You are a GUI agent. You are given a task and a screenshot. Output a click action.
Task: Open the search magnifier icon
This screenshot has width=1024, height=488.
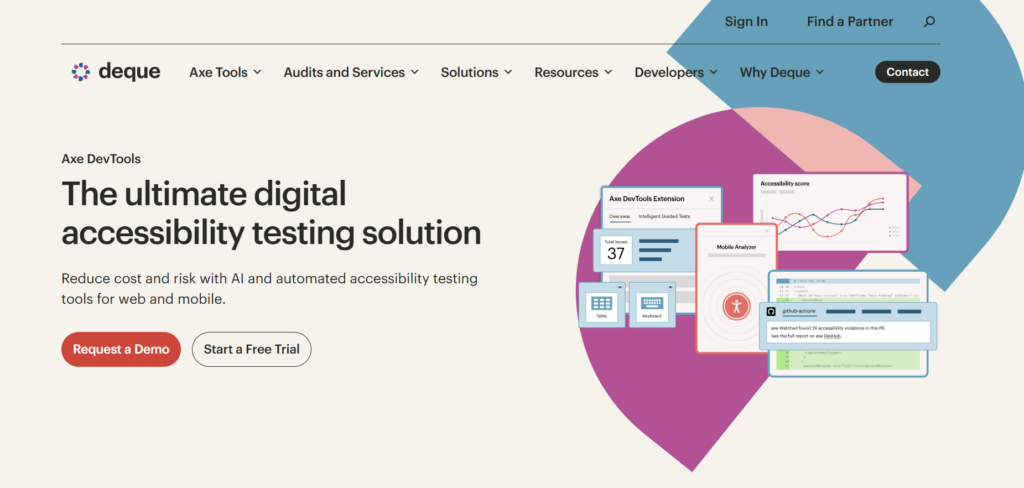pos(929,22)
